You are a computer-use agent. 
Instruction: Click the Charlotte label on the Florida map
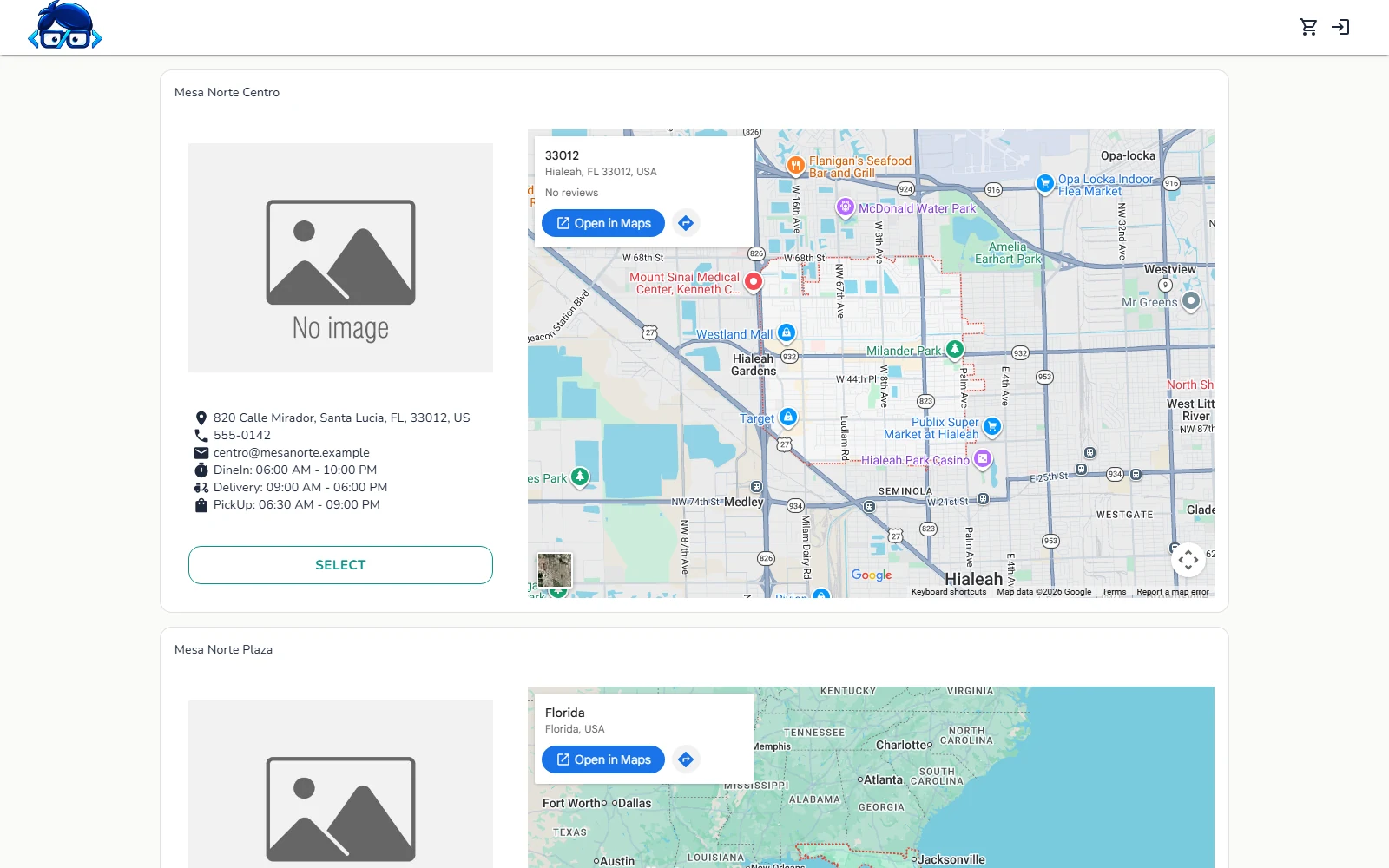tap(901, 745)
